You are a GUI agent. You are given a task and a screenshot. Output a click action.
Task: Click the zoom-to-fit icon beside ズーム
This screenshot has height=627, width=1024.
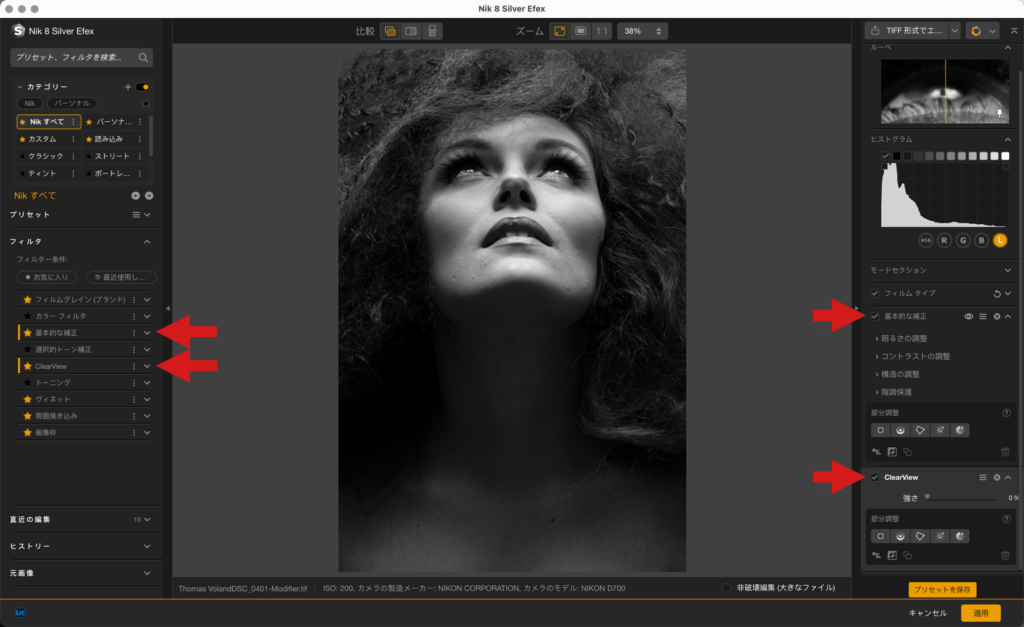coord(560,31)
